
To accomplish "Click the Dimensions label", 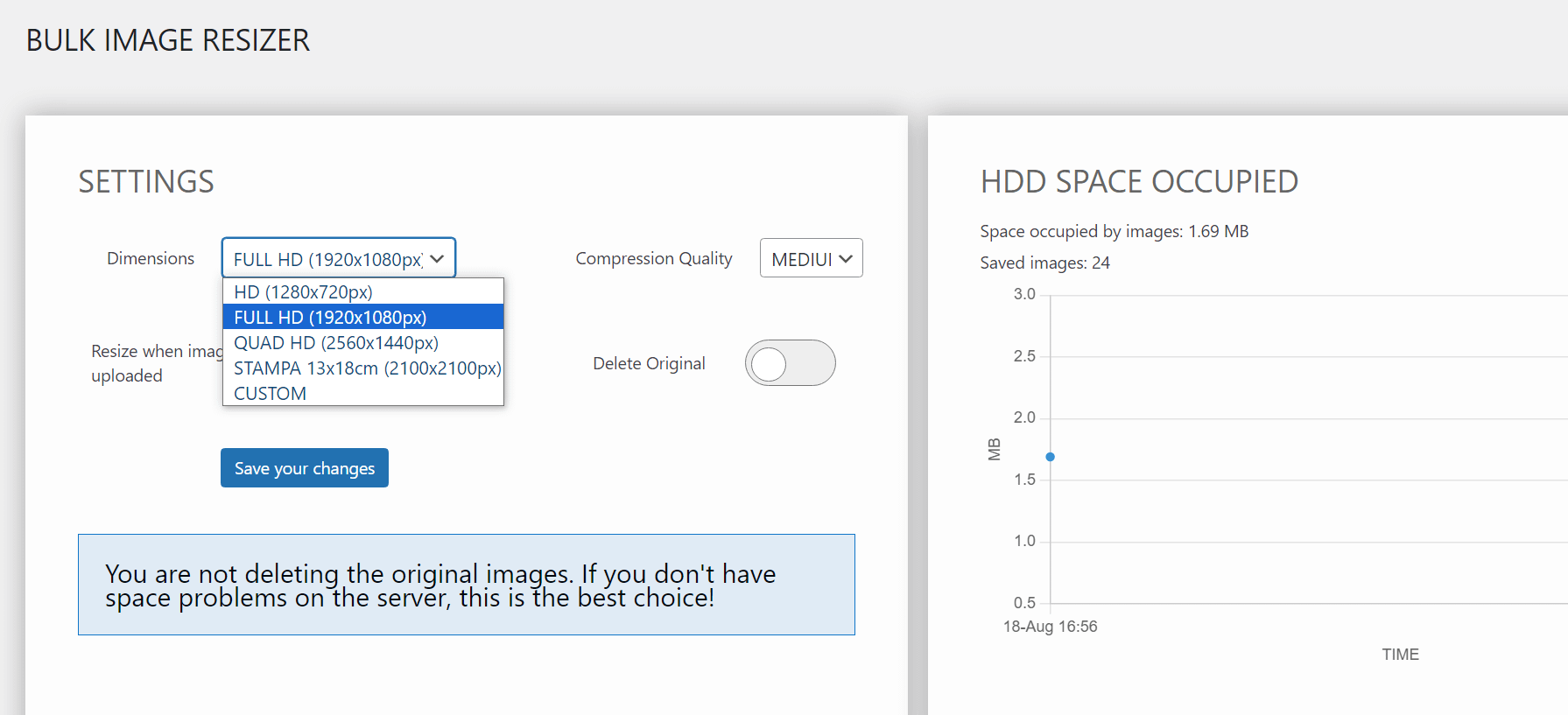I will coord(151,258).
